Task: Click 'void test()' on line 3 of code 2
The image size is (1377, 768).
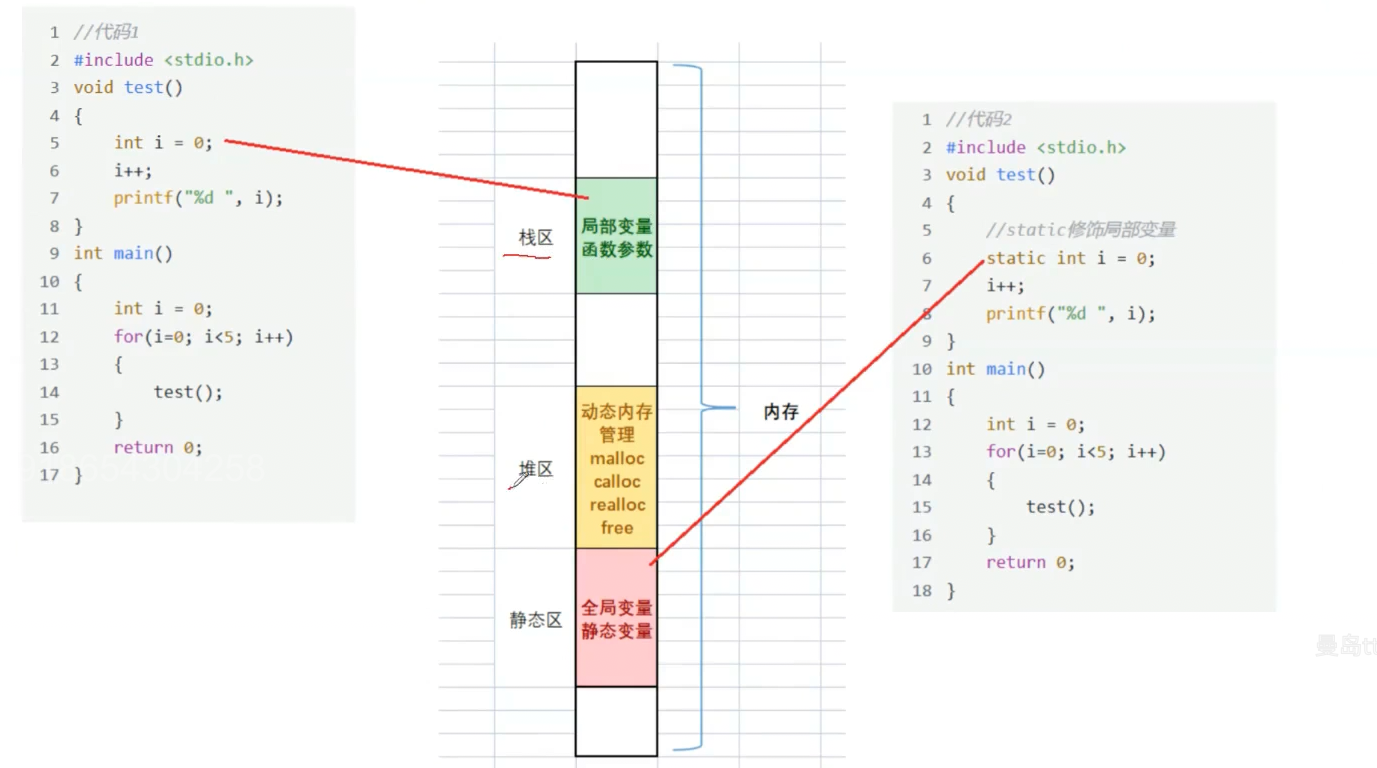Action: tap(1001, 174)
